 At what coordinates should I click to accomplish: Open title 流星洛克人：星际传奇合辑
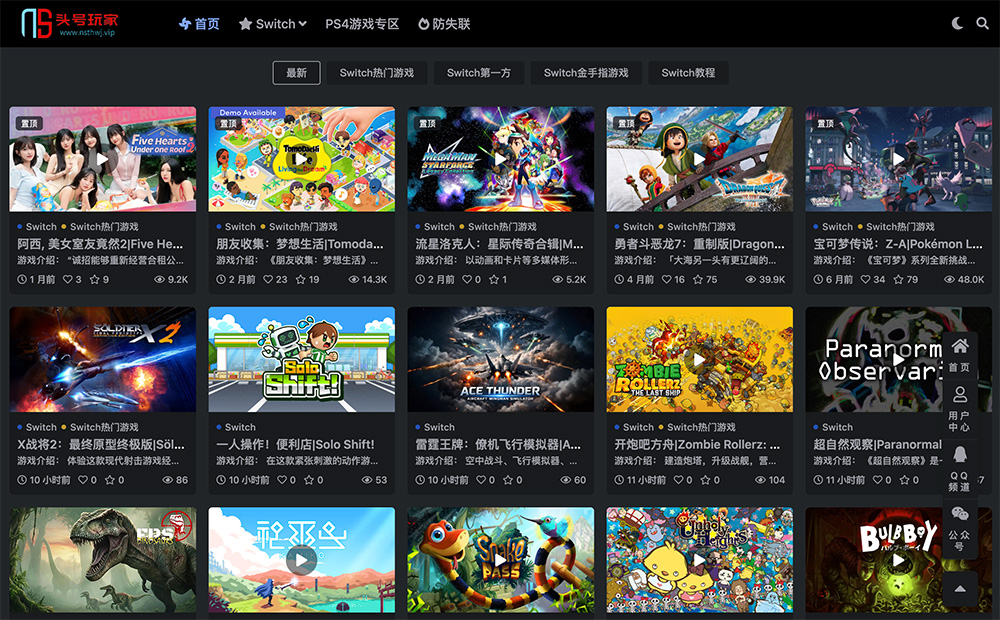[x=499, y=244]
